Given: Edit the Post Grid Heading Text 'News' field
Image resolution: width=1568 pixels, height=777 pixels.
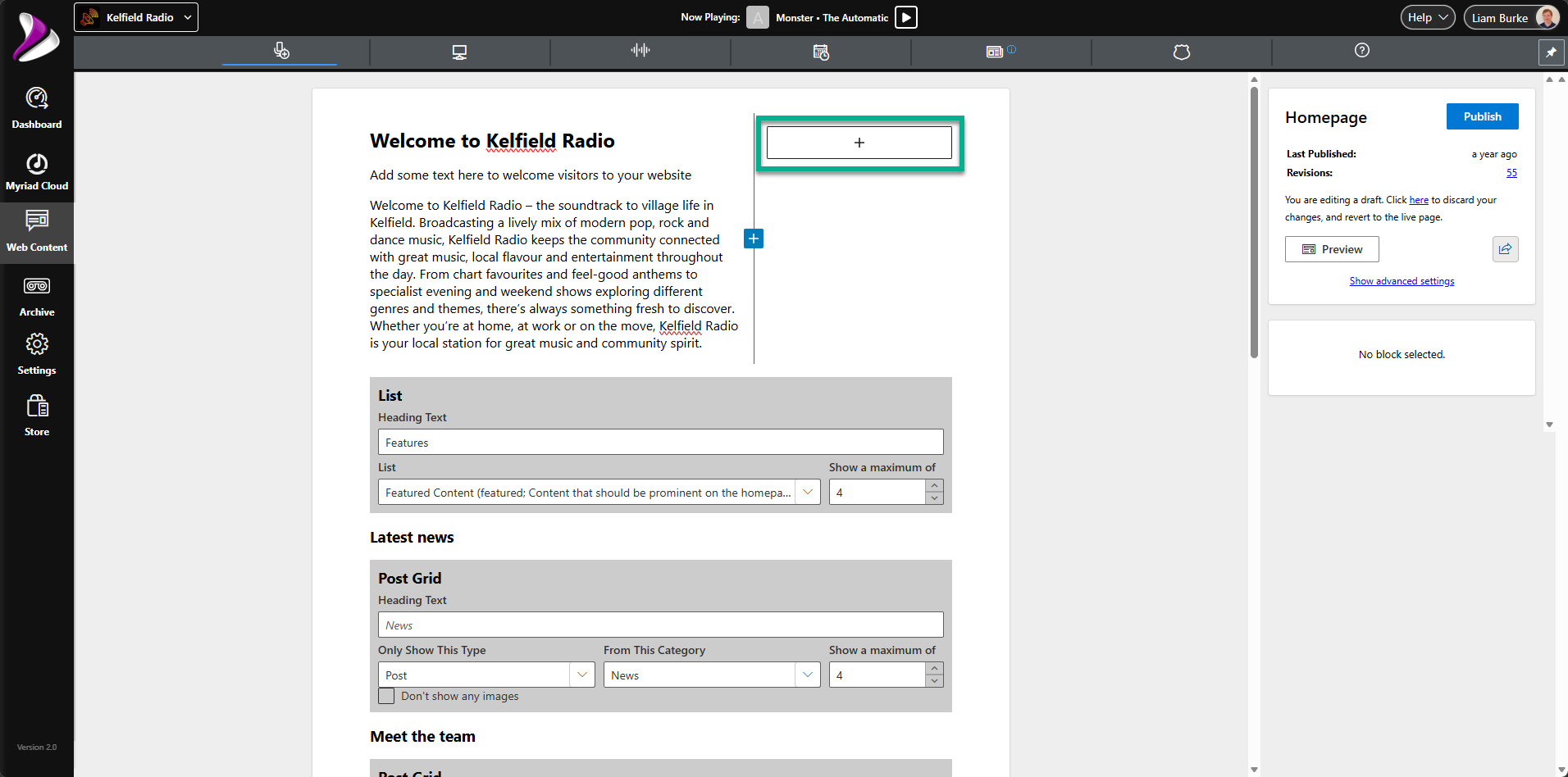Looking at the screenshot, I should click(661, 625).
